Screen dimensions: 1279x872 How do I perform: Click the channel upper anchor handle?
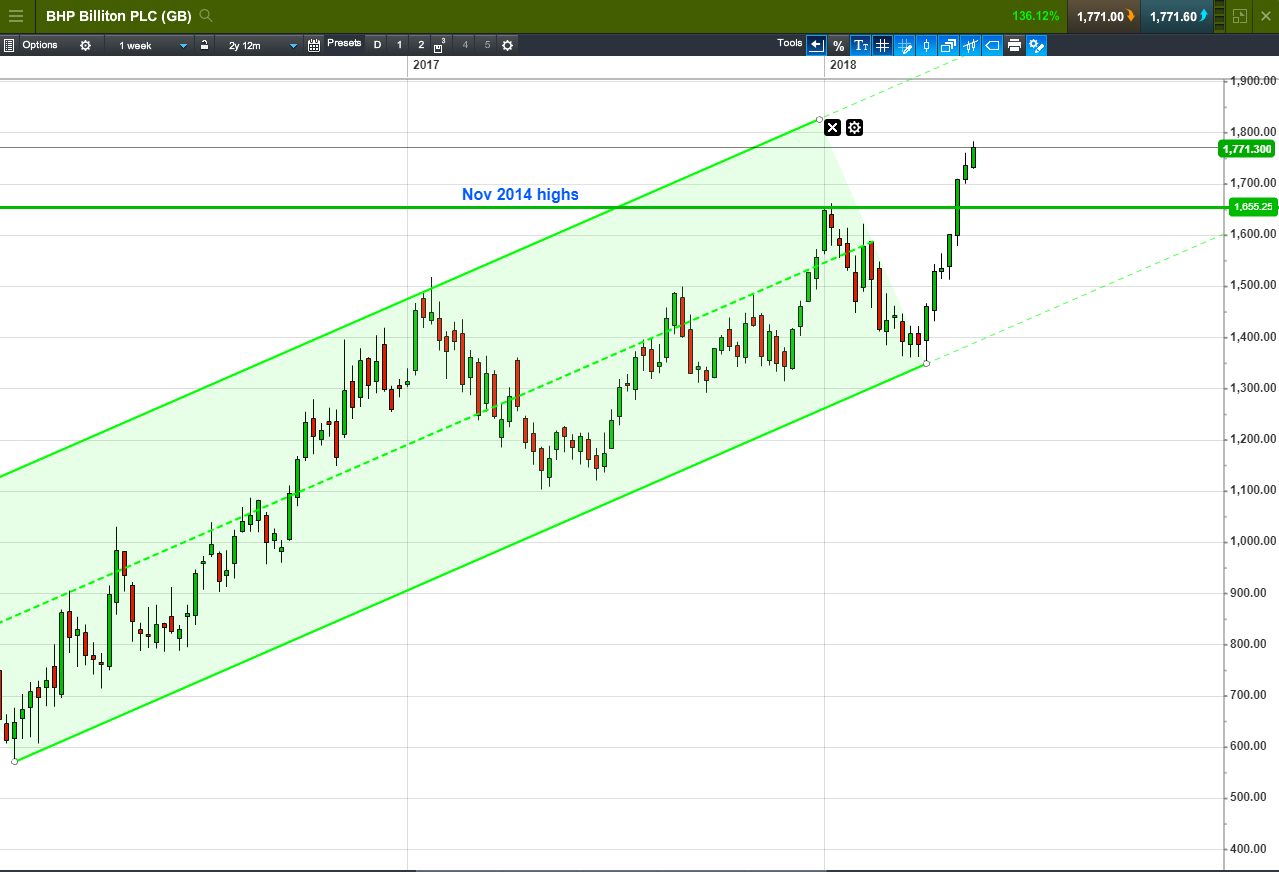coord(820,119)
